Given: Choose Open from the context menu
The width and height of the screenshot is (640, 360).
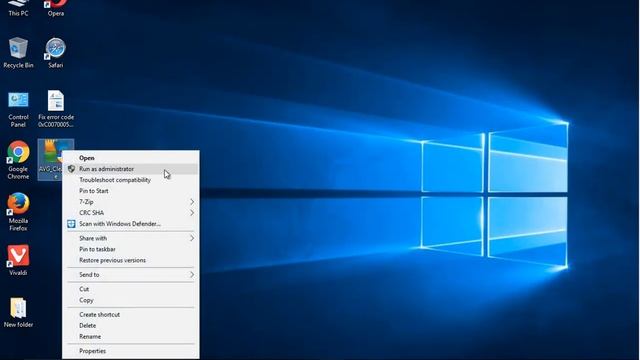Looking at the screenshot, I should click(x=131, y=158).
